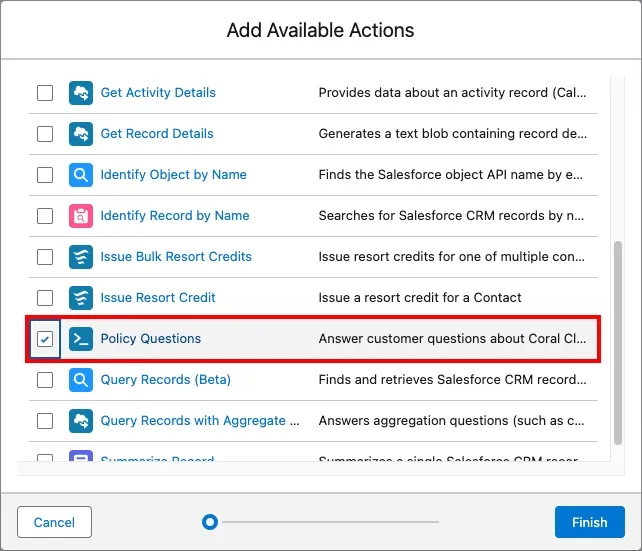
Task: Click the Identify Object by Name icon
Action: point(81,175)
